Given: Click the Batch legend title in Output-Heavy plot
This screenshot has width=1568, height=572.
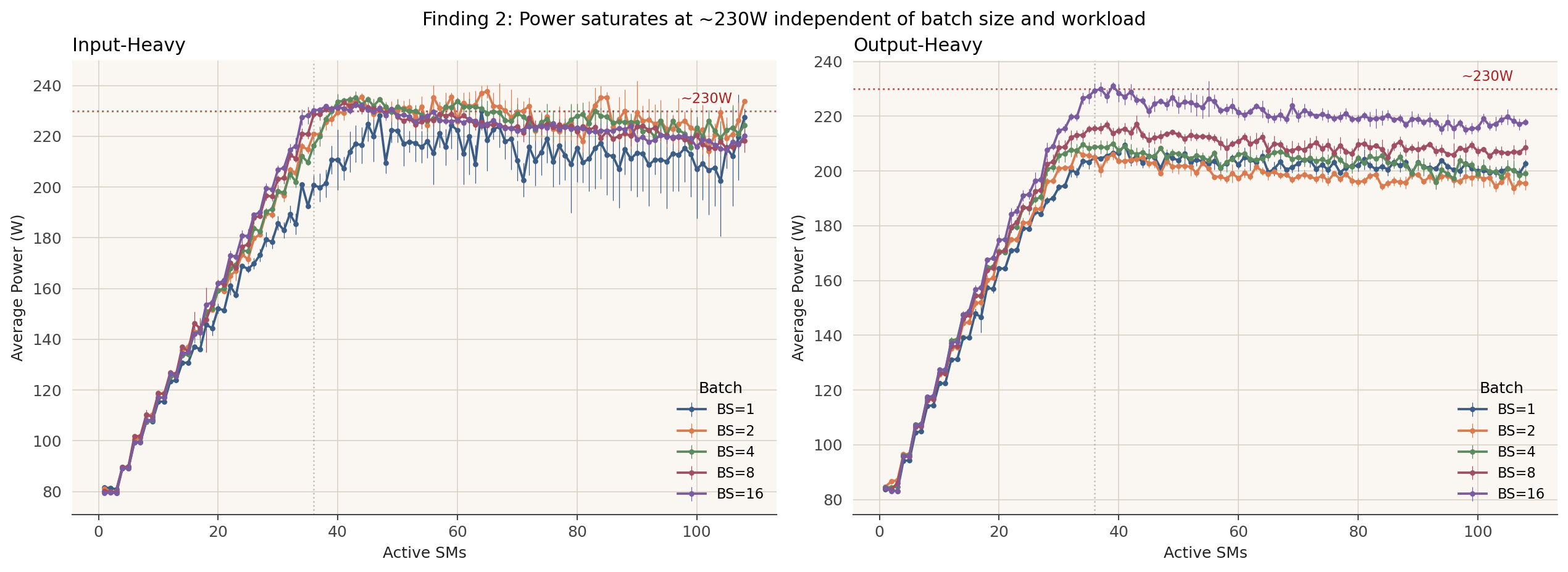Looking at the screenshot, I should coord(1501,388).
